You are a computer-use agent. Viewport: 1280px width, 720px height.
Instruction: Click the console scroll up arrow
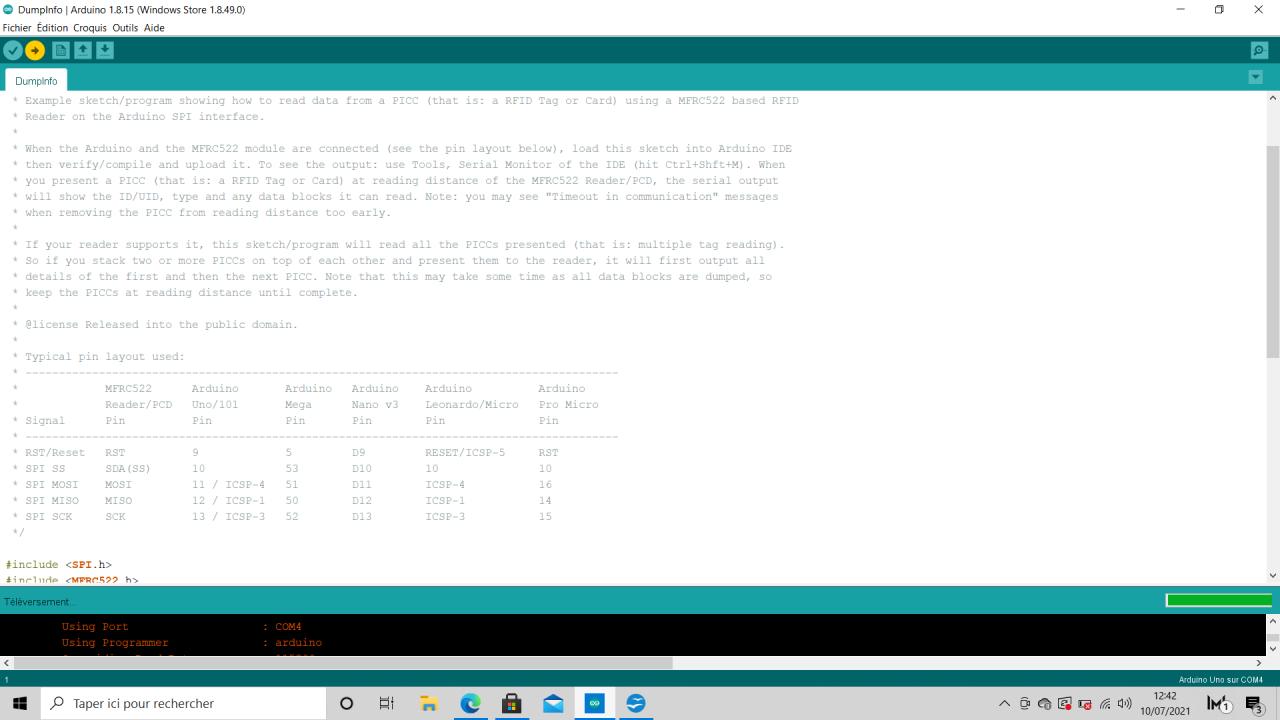(1272, 621)
